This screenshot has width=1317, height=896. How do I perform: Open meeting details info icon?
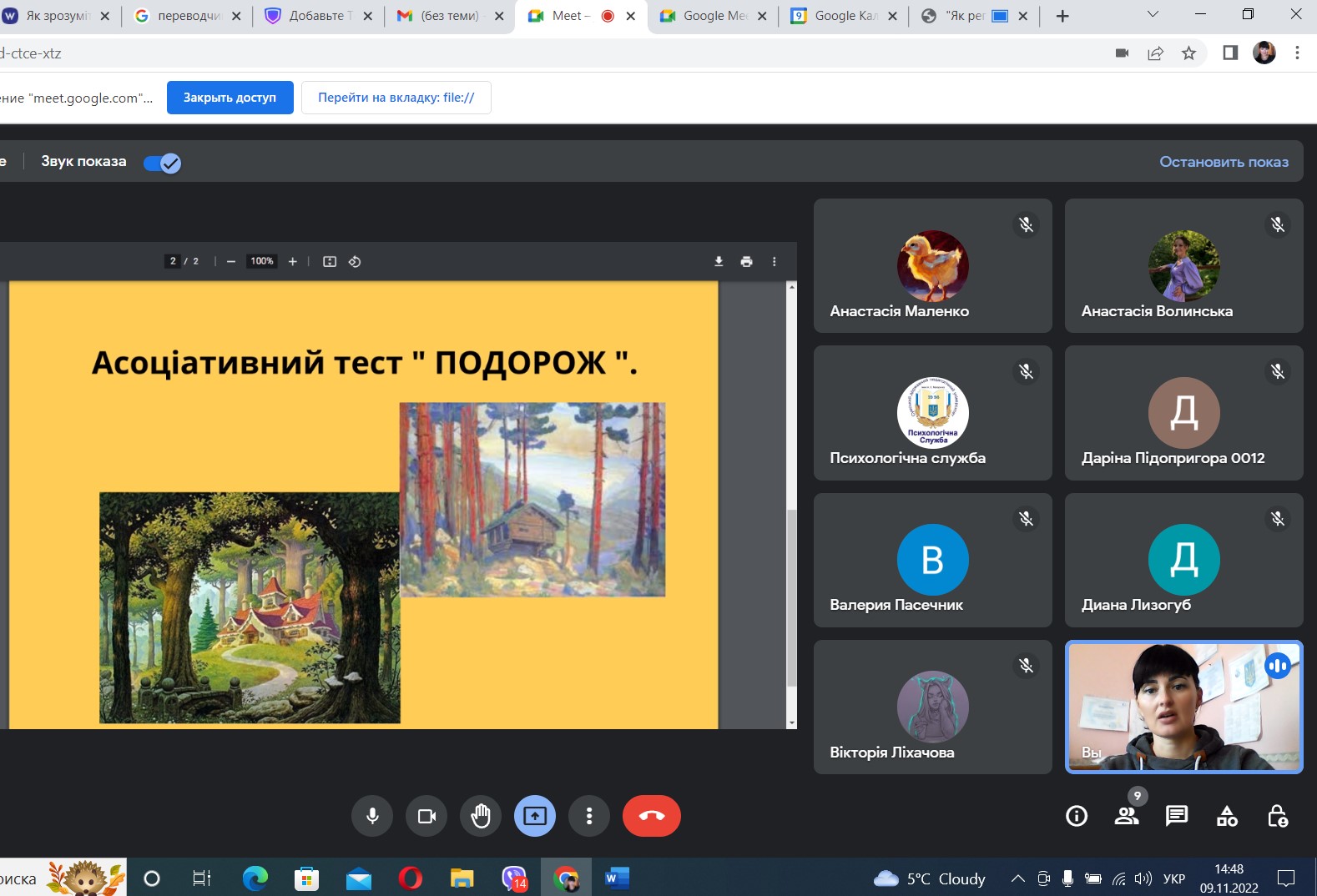pyautogui.click(x=1077, y=816)
